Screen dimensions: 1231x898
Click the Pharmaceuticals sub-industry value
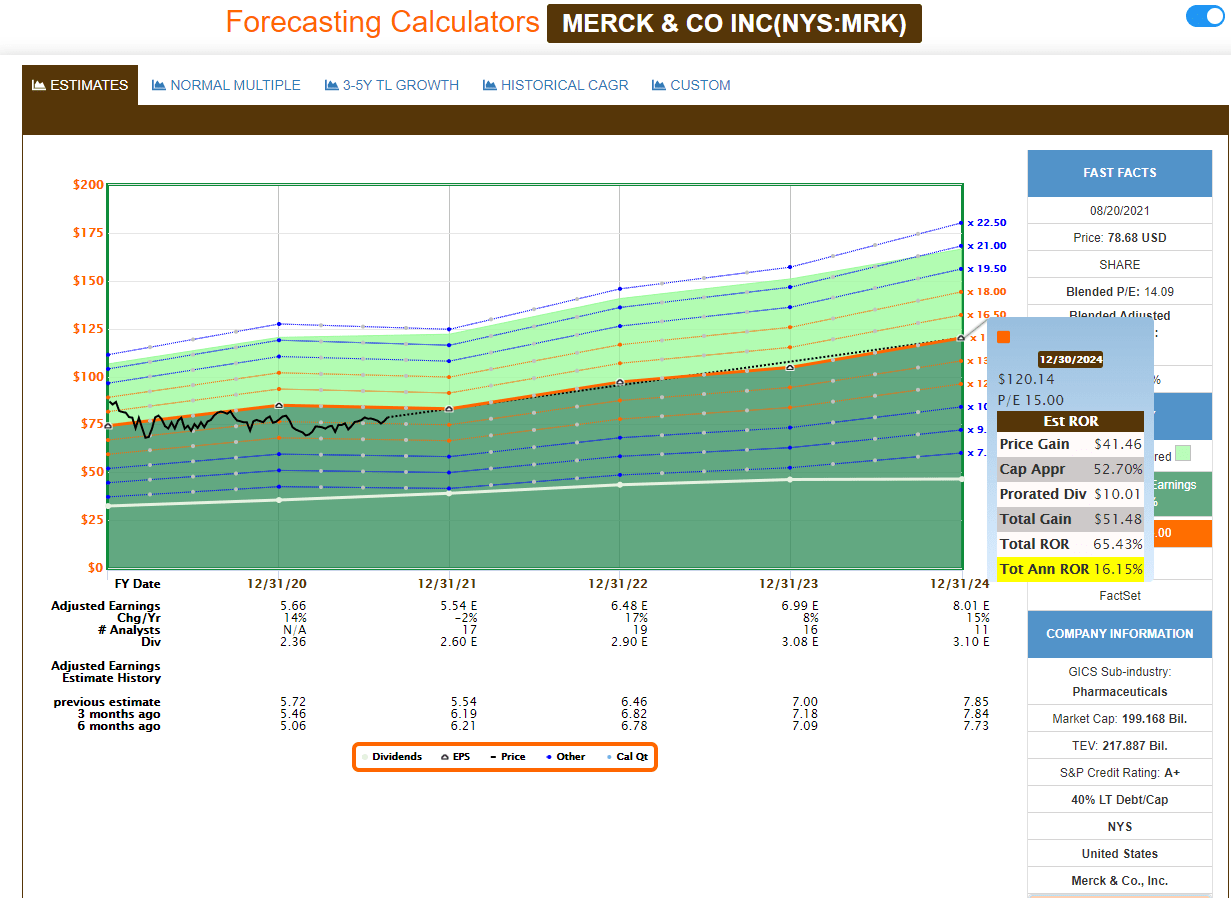(x=1120, y=692)
